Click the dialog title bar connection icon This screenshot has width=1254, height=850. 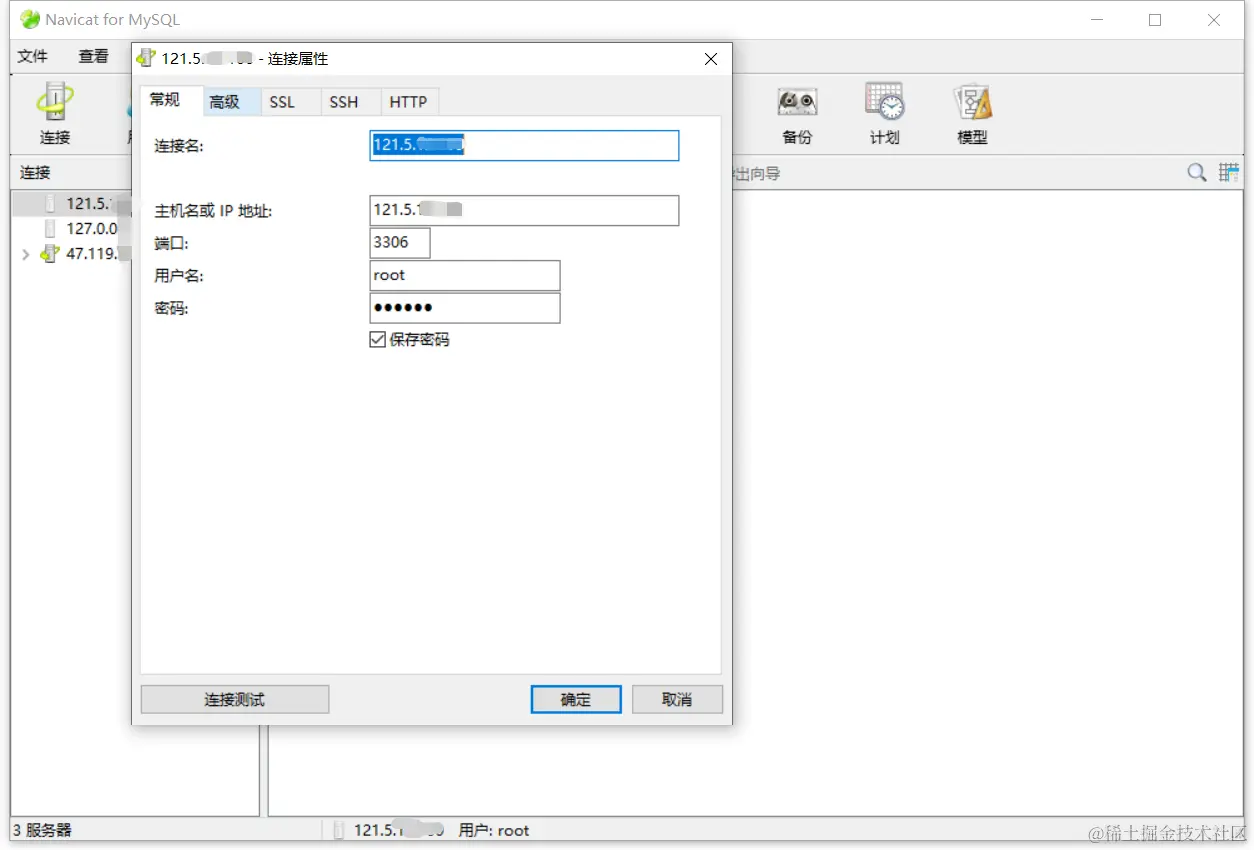(146, 58)
